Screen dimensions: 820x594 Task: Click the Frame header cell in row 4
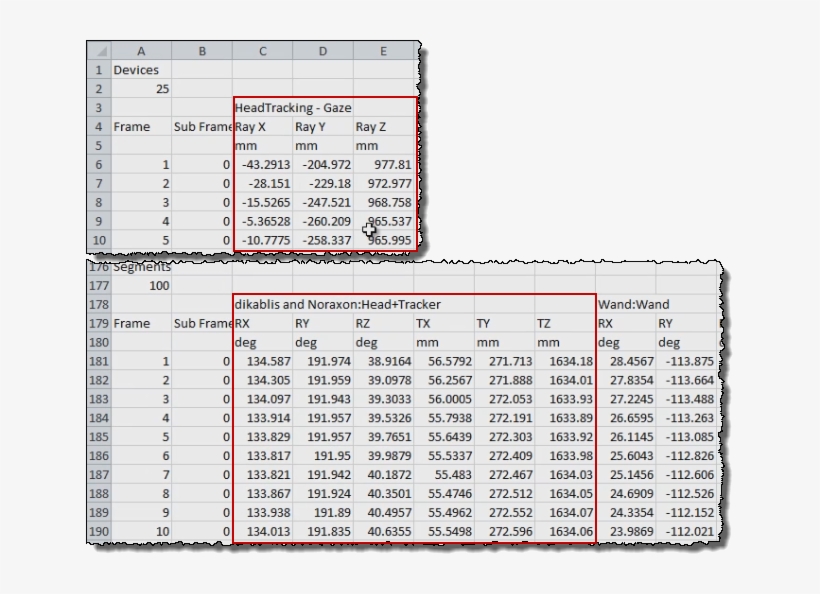[141, 126]
